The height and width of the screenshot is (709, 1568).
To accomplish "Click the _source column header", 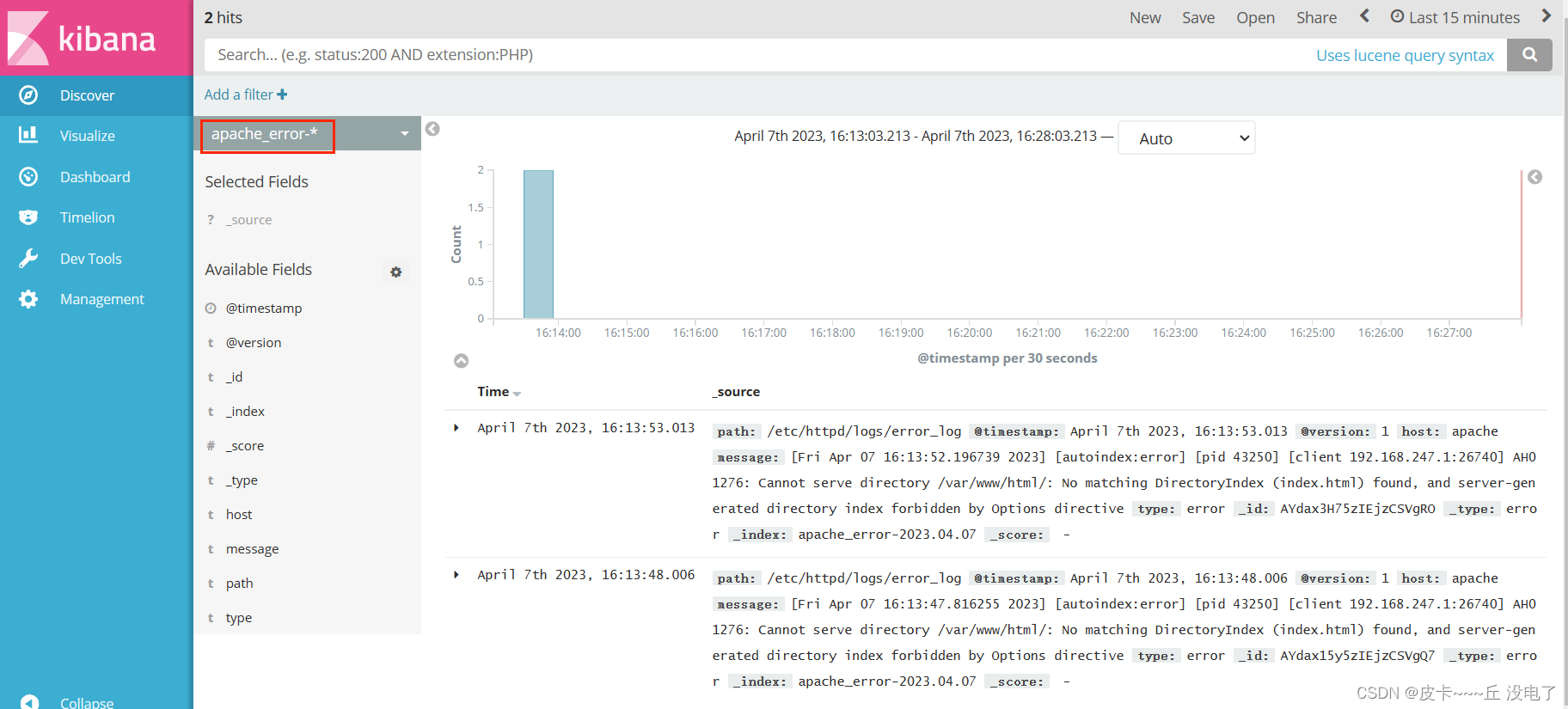I will [737, 392].
